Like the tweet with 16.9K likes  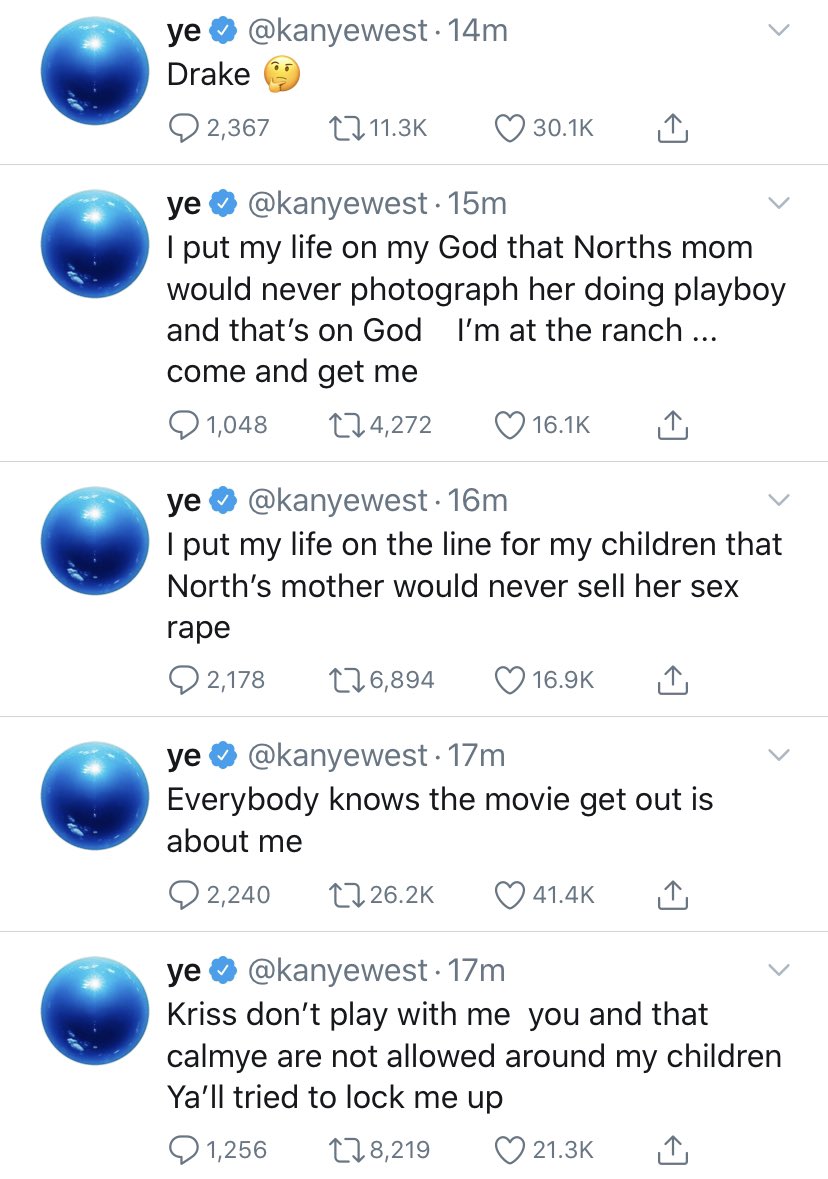510,680
